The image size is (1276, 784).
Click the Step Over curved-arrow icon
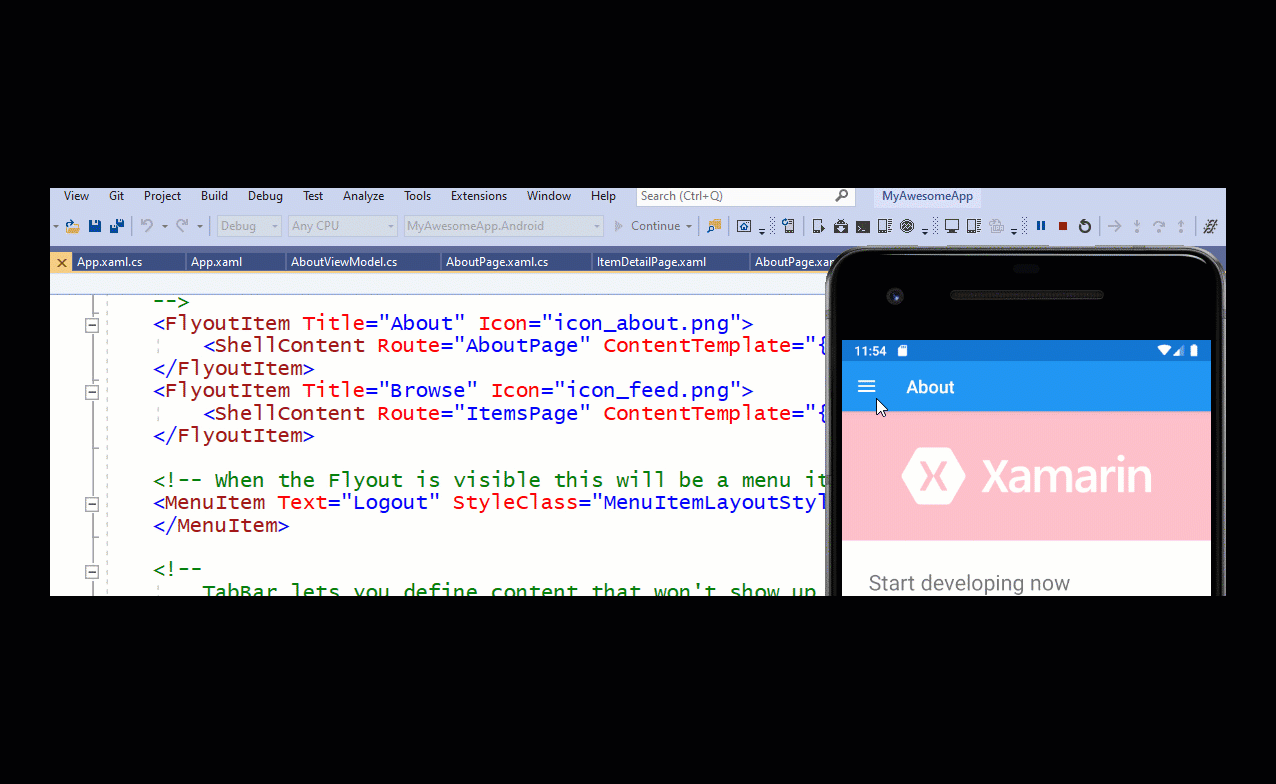[x=1159, y=226]
